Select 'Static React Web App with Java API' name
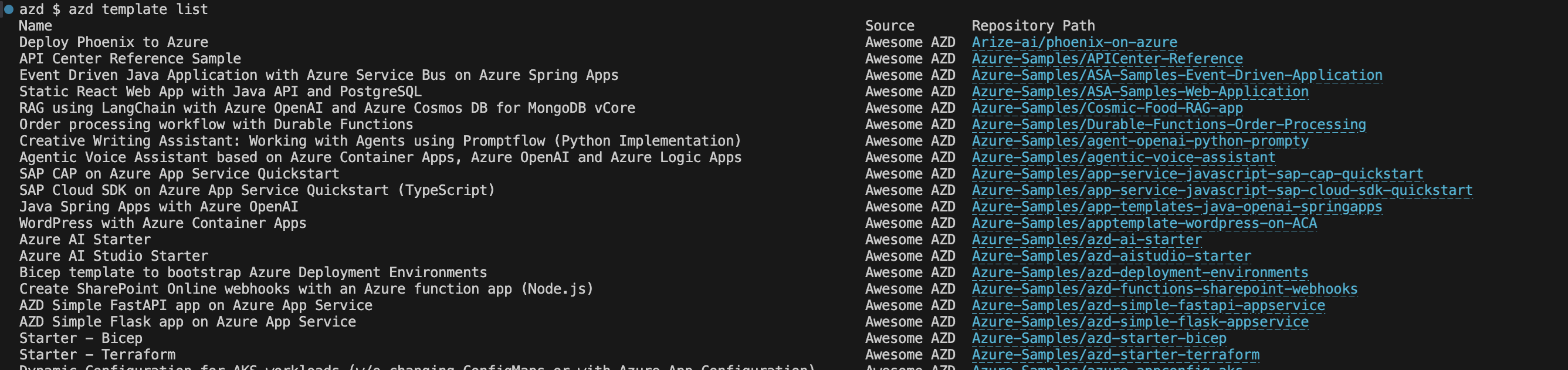This screenshot has width=1568, height=370. (x=221, y=92)
